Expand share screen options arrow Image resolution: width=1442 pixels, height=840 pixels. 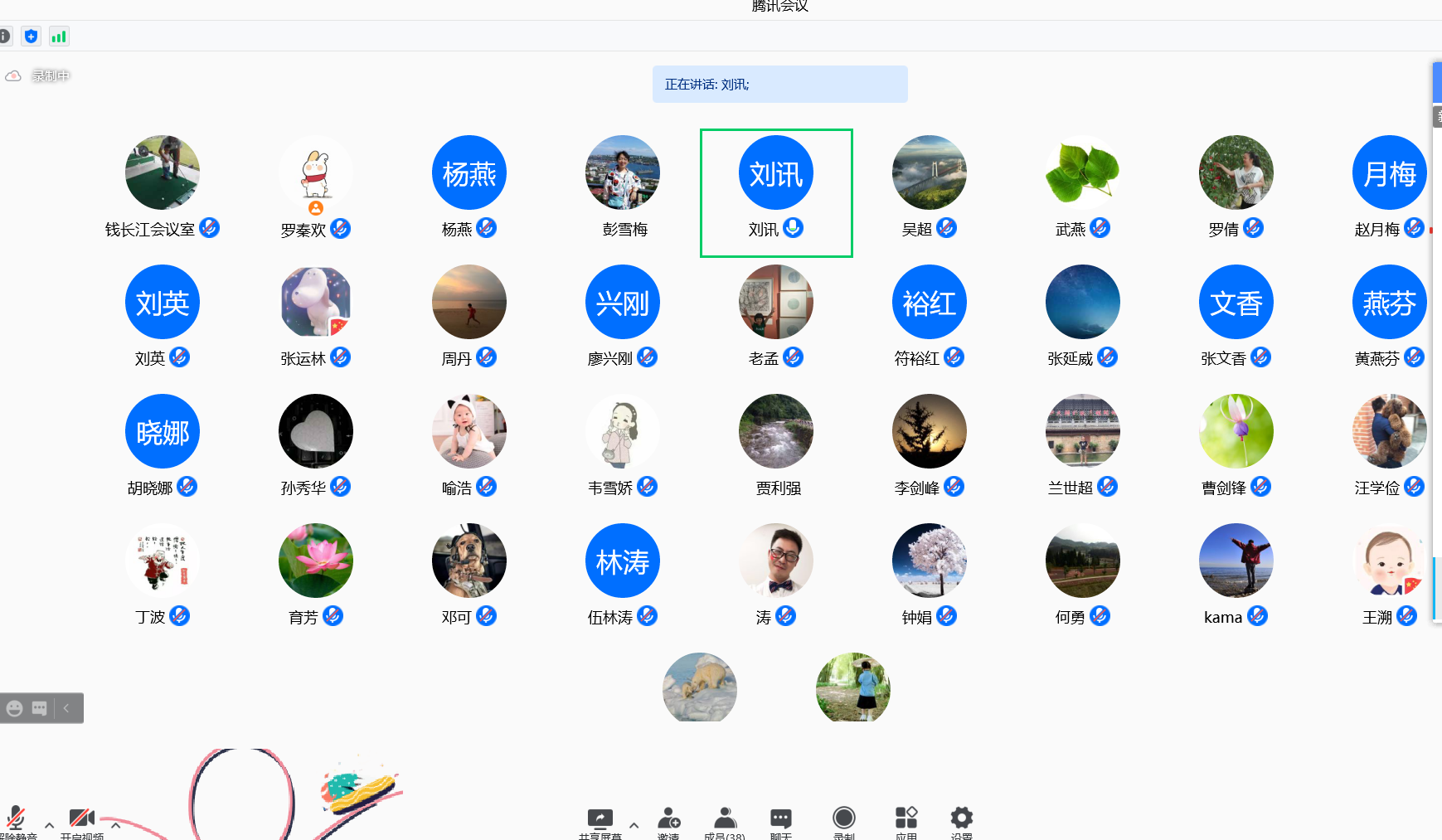(634, 826)
